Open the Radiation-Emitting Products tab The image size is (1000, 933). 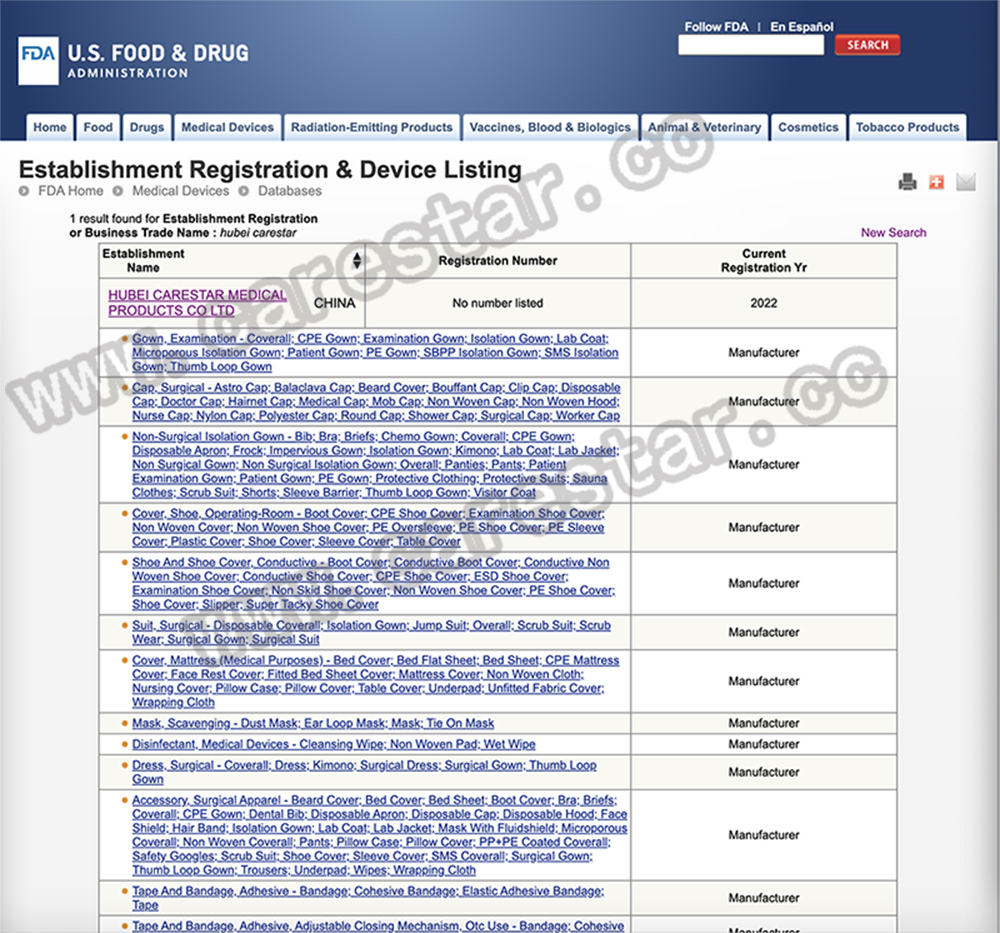click(372, 128)
